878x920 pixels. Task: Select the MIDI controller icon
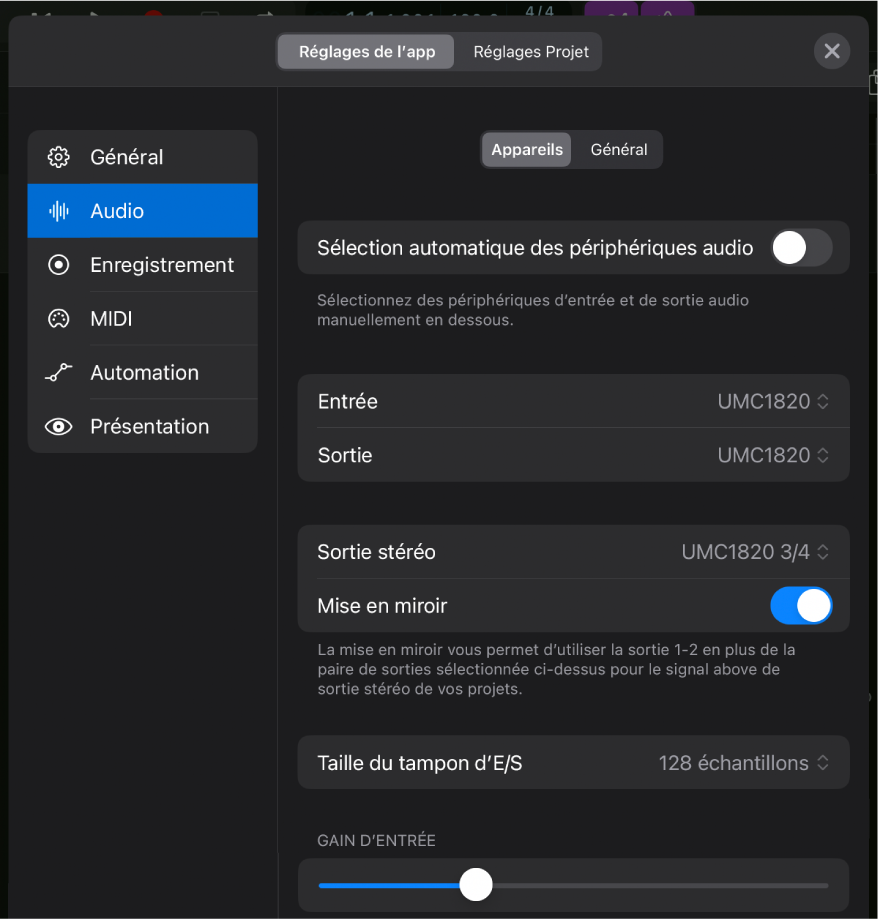[x=58, y=318]
